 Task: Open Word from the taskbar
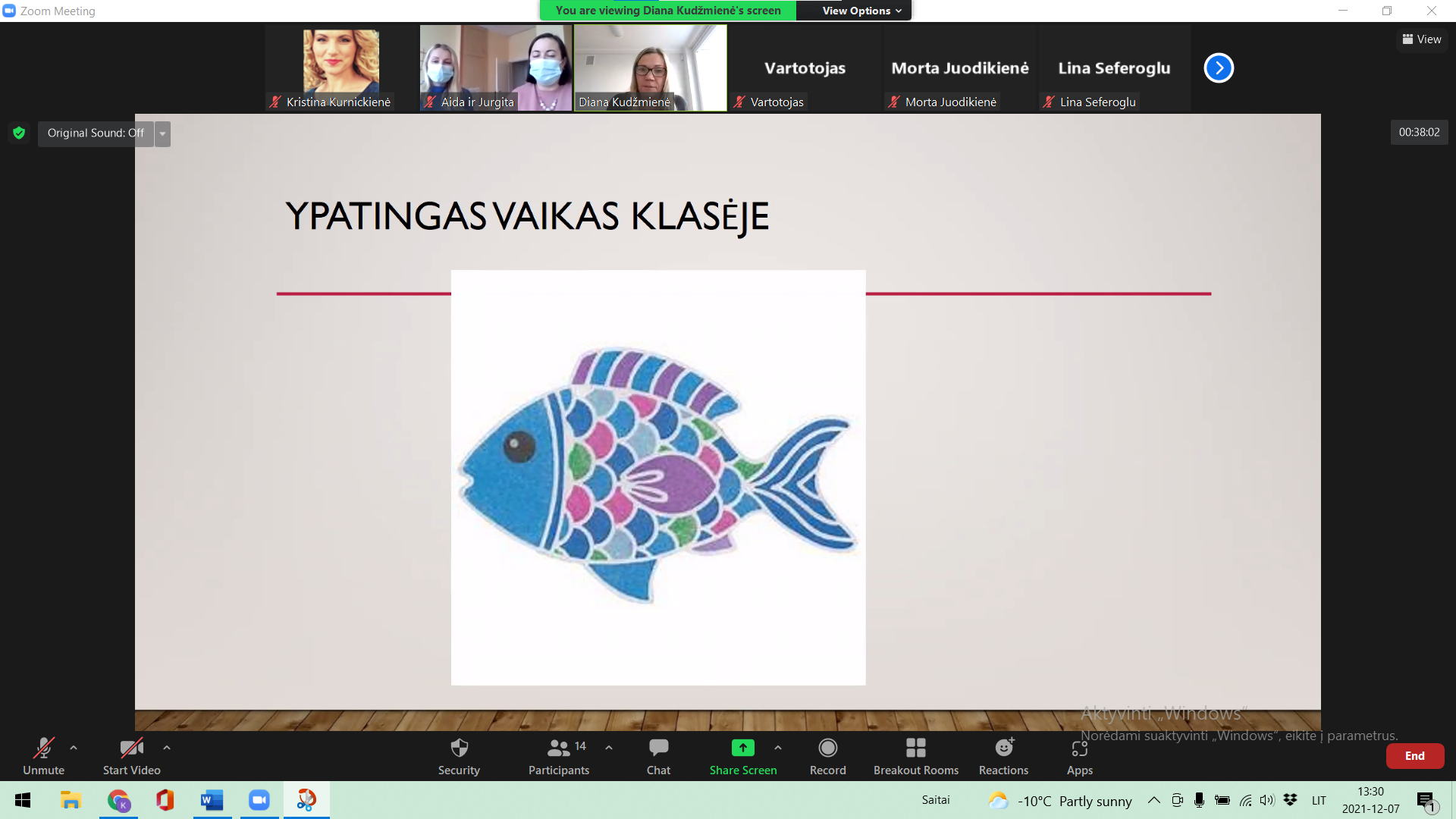point(212,800)
